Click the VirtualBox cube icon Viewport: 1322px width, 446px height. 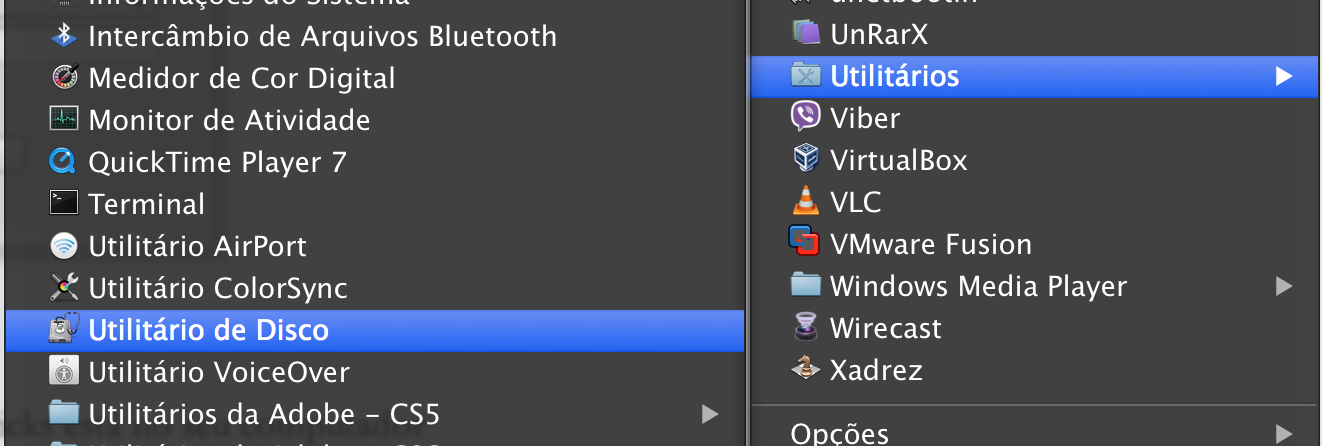(805, 160)
